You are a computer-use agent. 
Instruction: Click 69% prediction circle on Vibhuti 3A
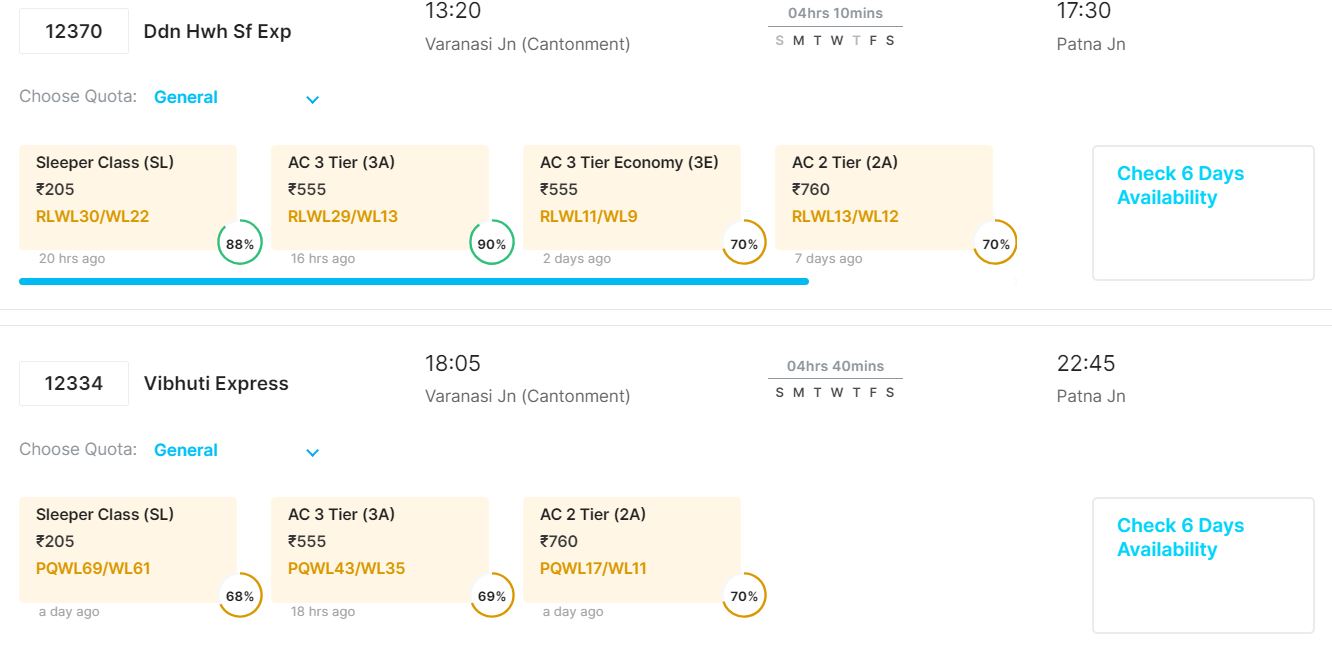492,596
